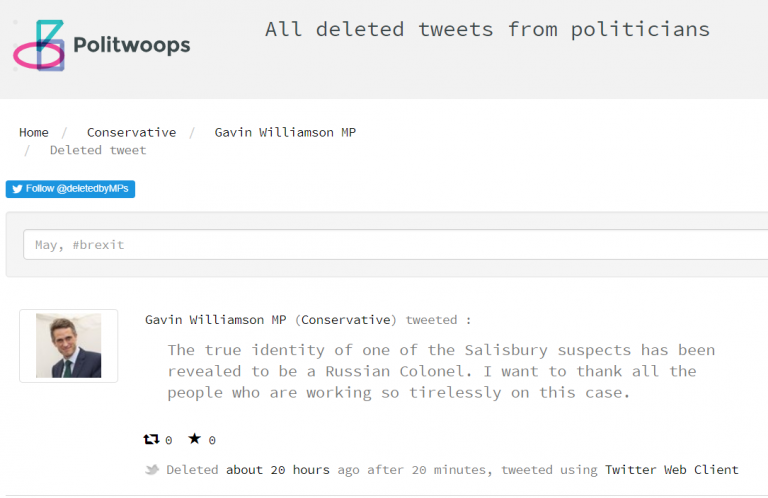Image resolution: width=768 pixels, height=498 pixels.
Task: Click the Twitter Web Client link
Action: click(671, 470)
